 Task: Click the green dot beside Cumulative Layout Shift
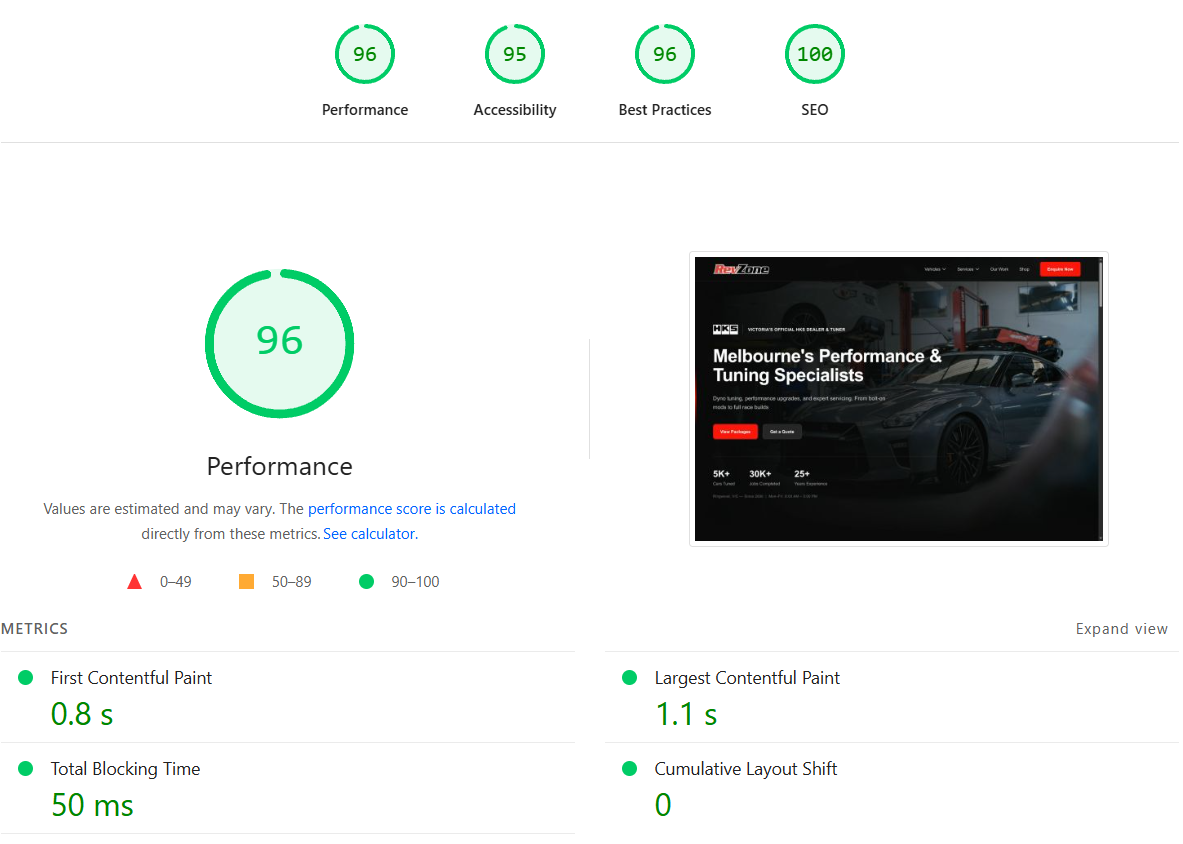coord(629,768)
